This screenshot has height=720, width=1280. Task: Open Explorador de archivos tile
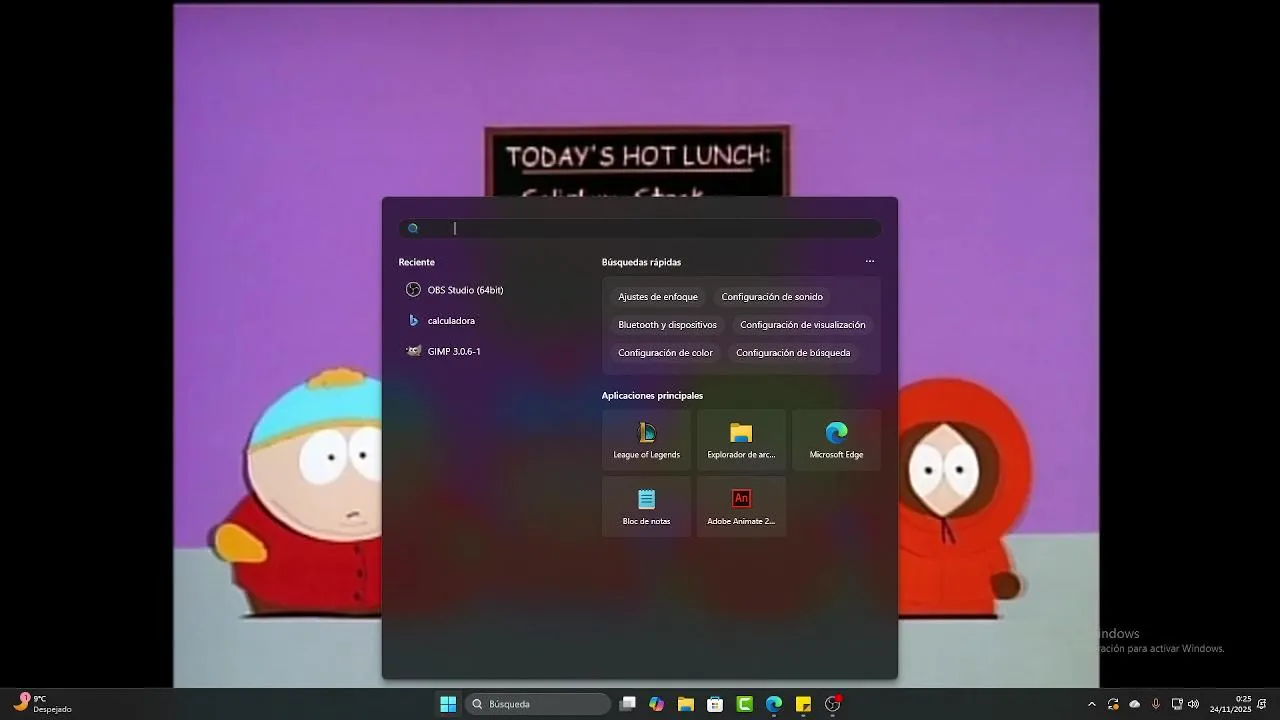tap(741, 440)
